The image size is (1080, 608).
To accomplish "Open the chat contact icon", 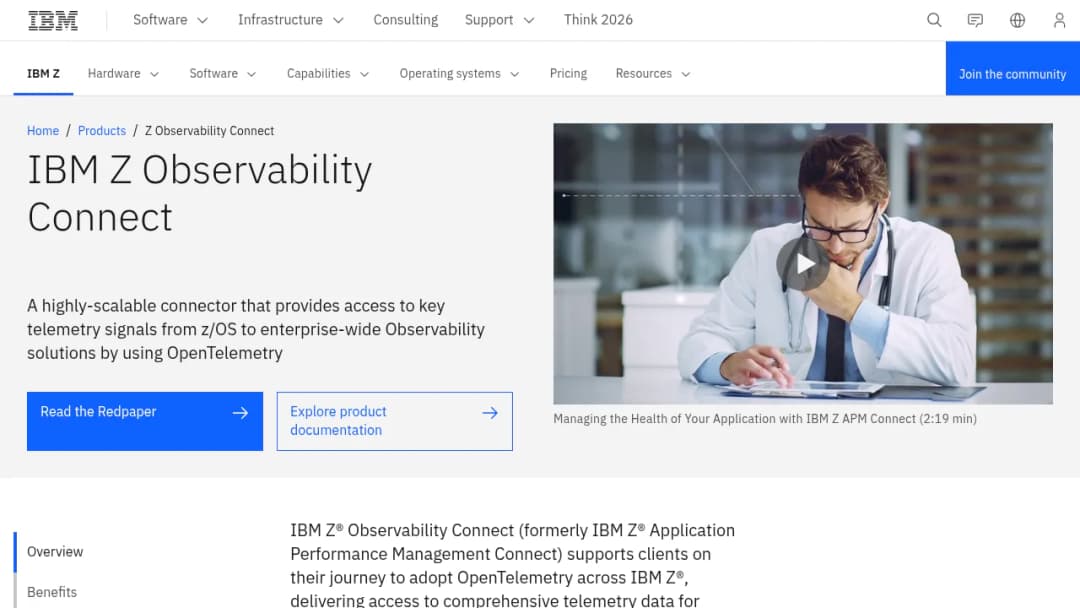I will pyautogui.click(x=975, y=20).
